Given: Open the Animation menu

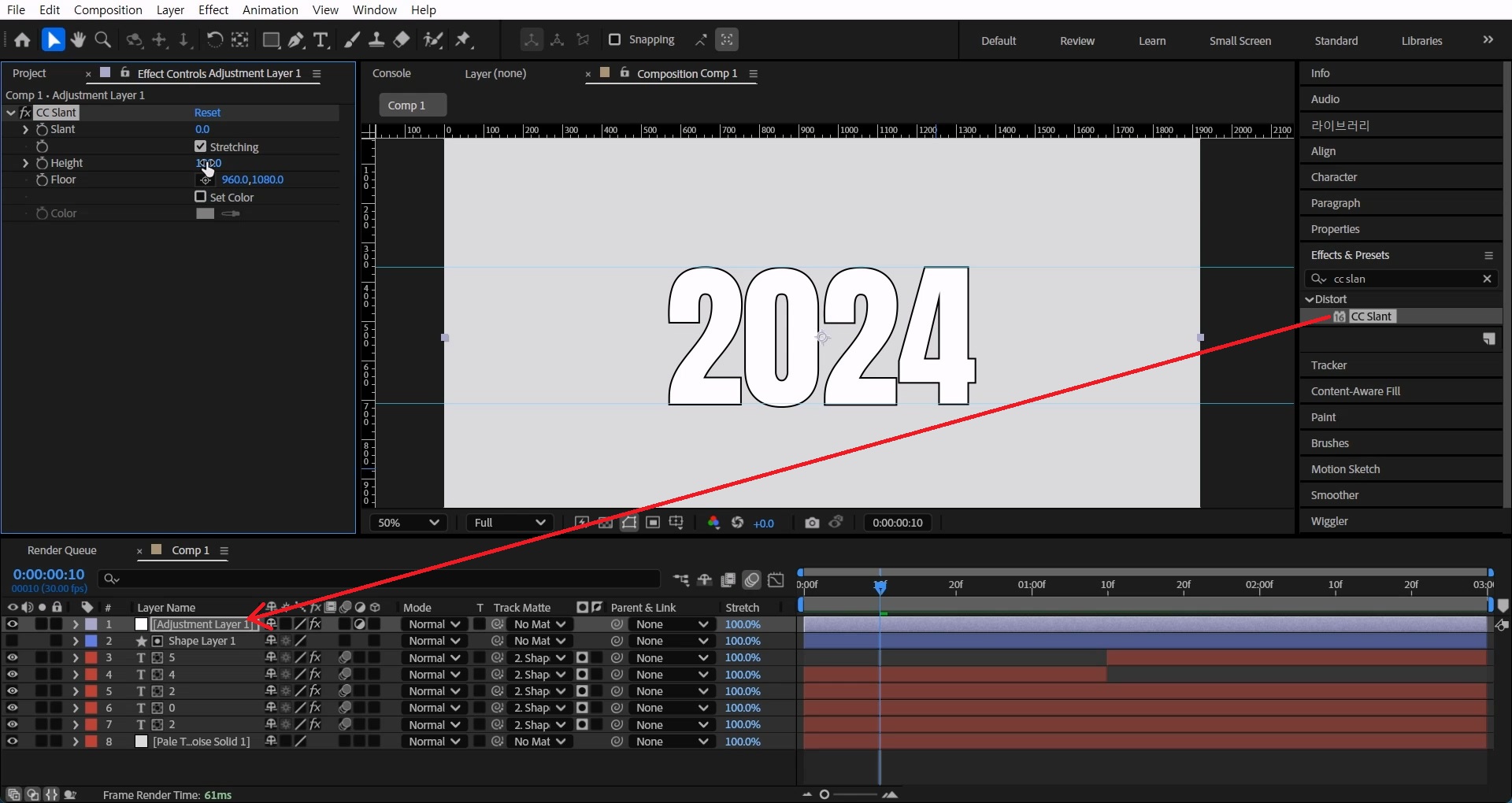Looking at the screenshot, I should (270, 9).
